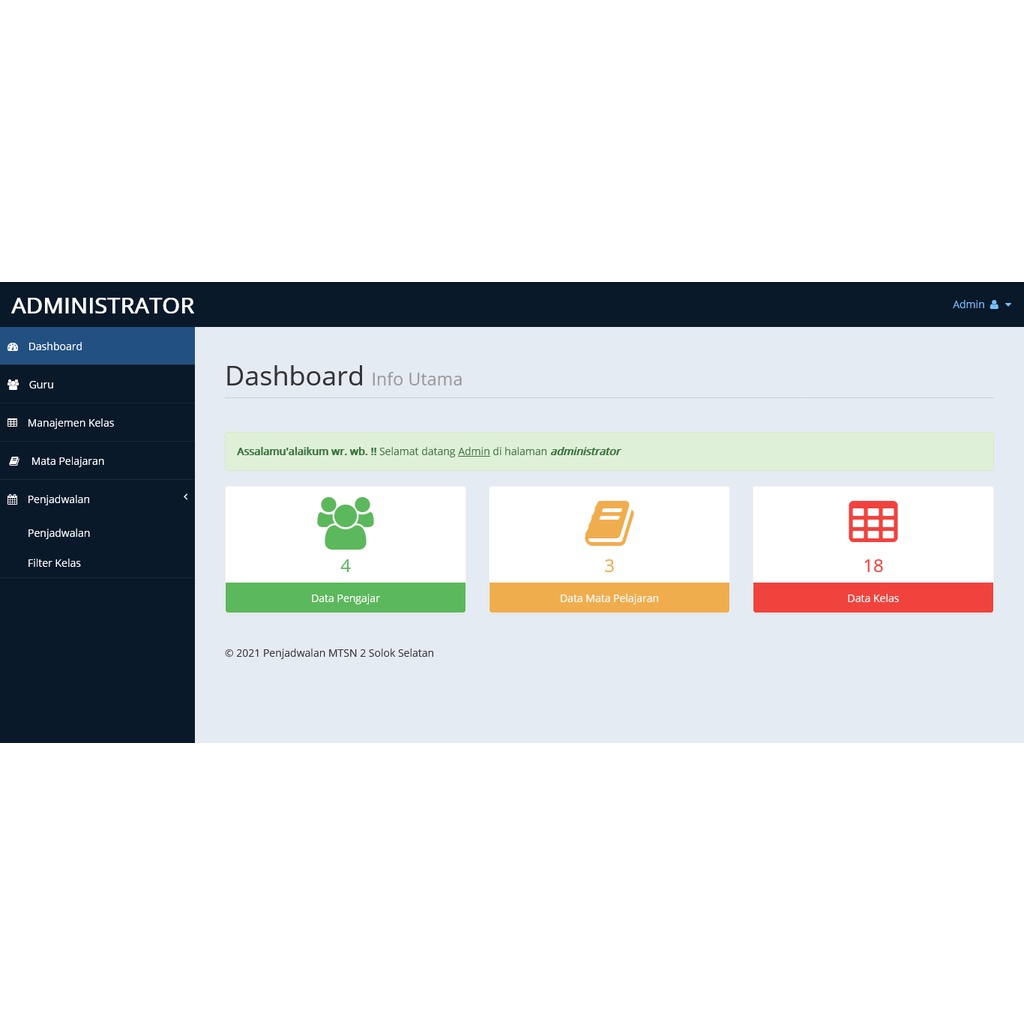Select the Guru users icon
This screenshot has width=1024, height=1024.
[x=14, y=384]
